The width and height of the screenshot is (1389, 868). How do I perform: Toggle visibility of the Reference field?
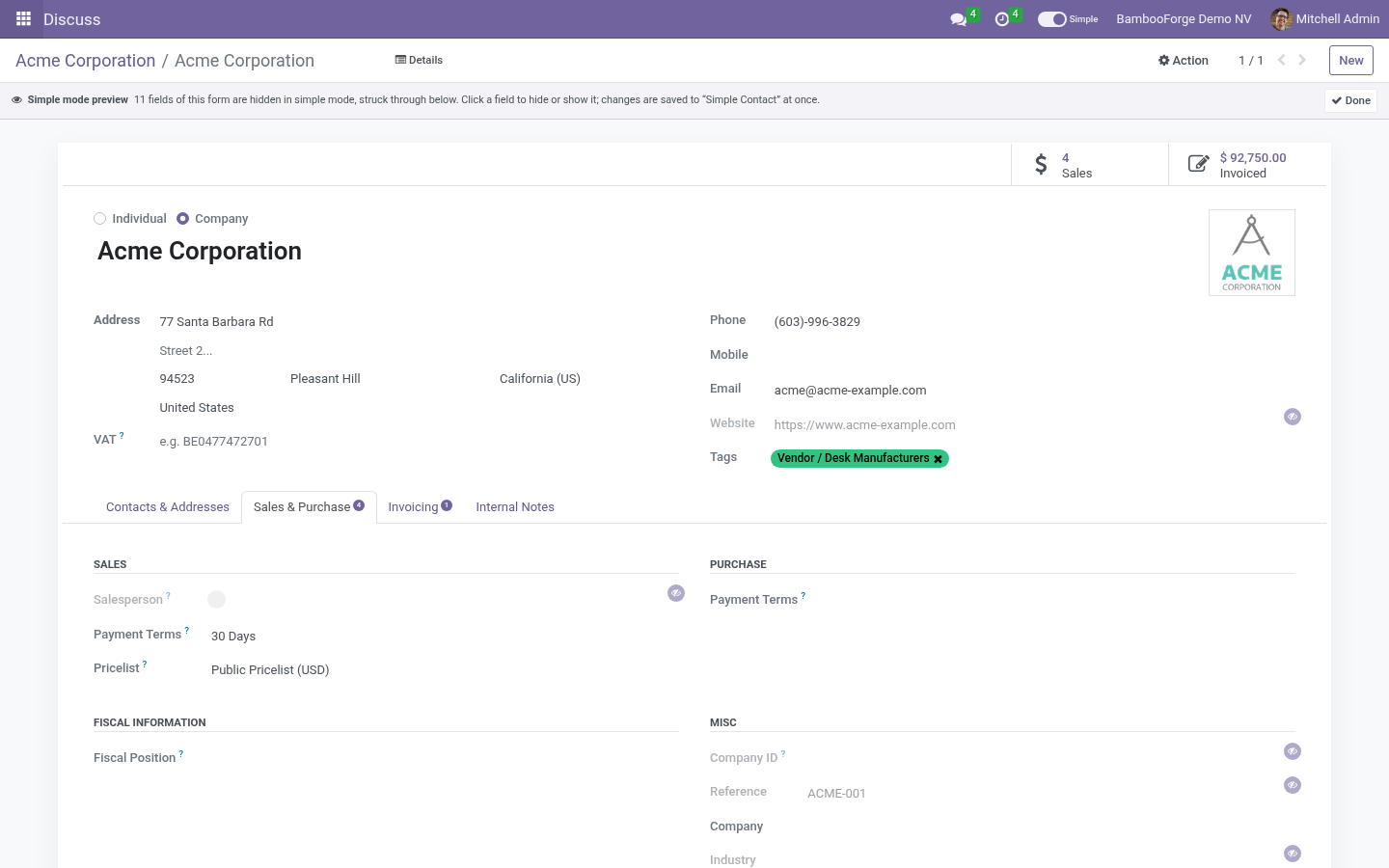[x=1293, y=785]
